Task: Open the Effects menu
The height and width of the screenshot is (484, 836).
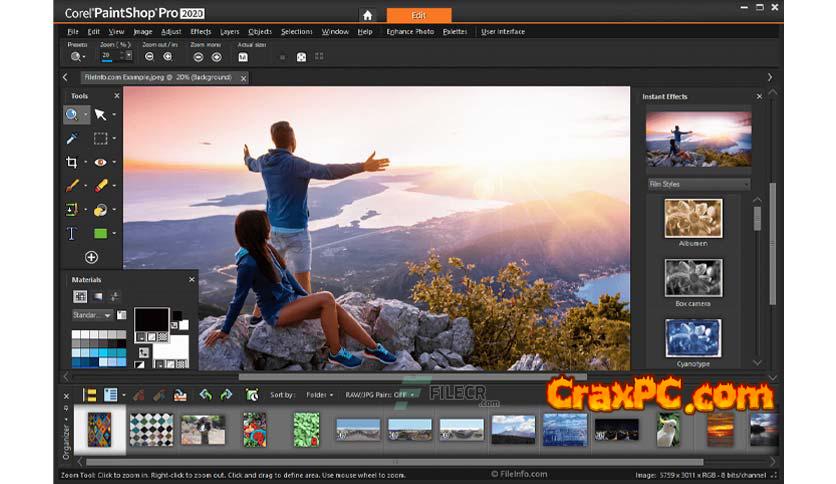Action: [201, 32]
